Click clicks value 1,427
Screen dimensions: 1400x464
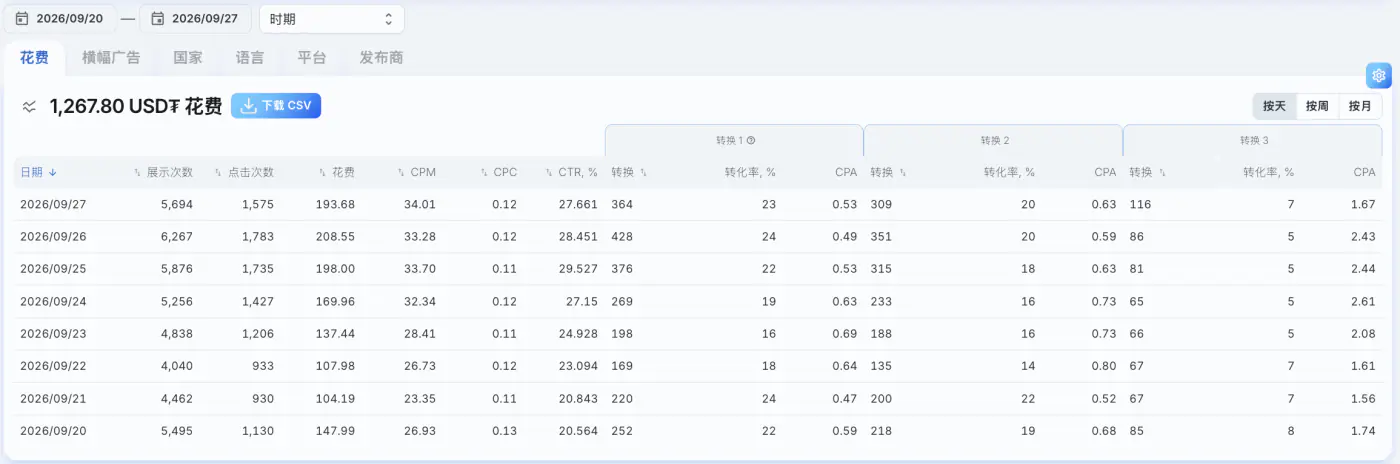tap(258, 301)
